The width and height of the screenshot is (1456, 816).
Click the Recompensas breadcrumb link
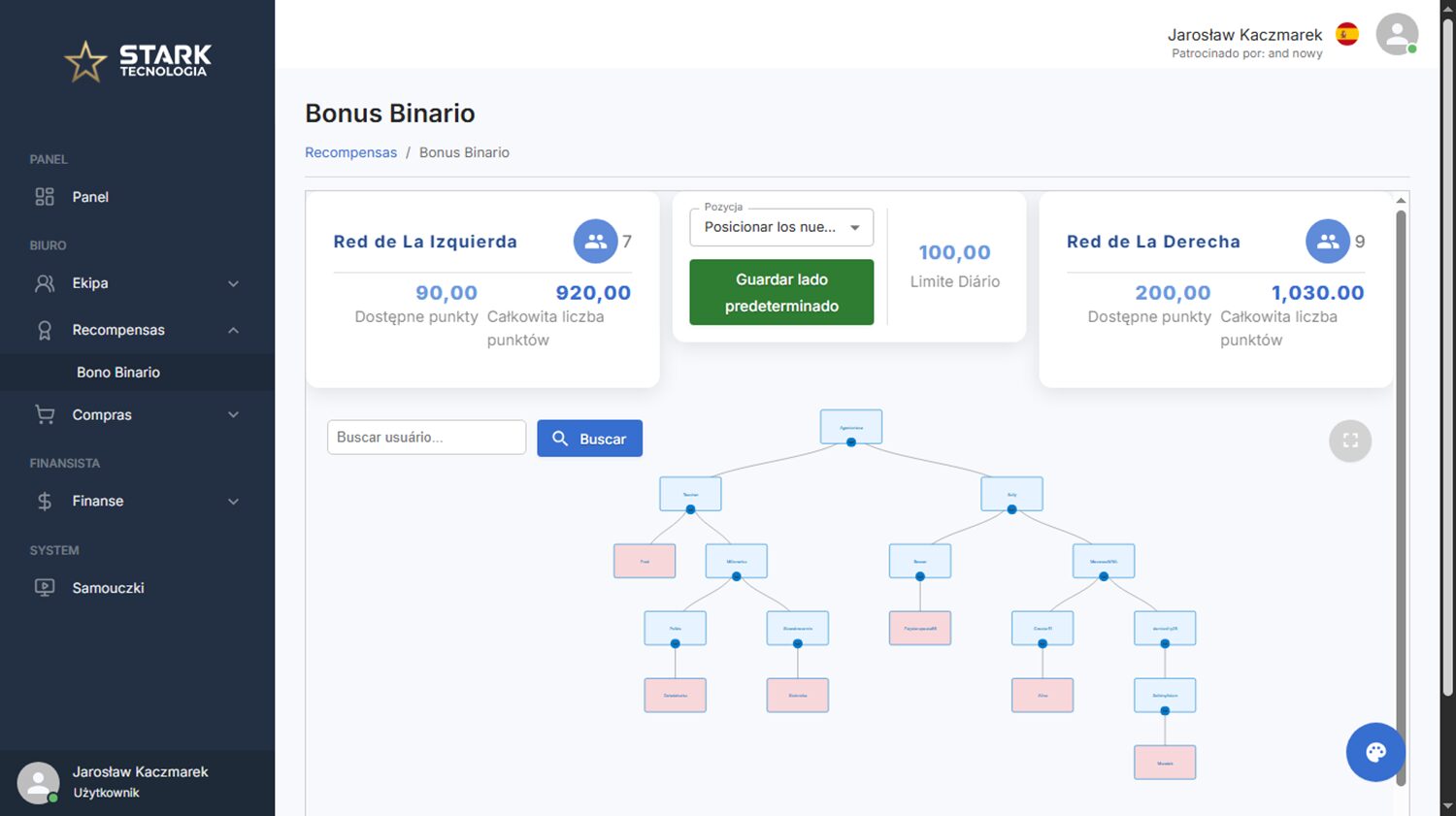[x=350, y=152]
